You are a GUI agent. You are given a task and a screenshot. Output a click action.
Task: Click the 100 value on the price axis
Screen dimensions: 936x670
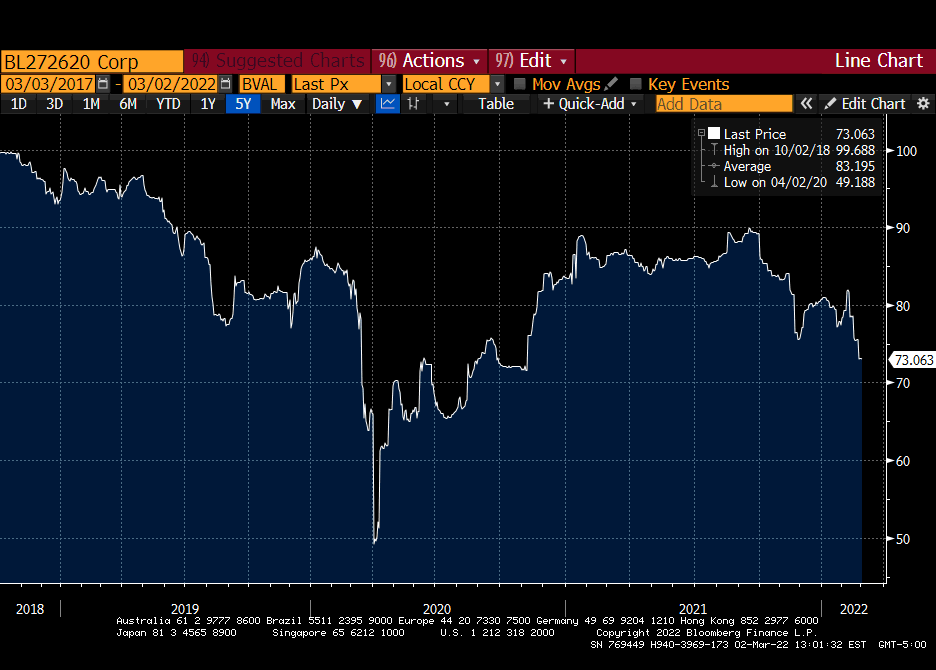pos(907,151)
